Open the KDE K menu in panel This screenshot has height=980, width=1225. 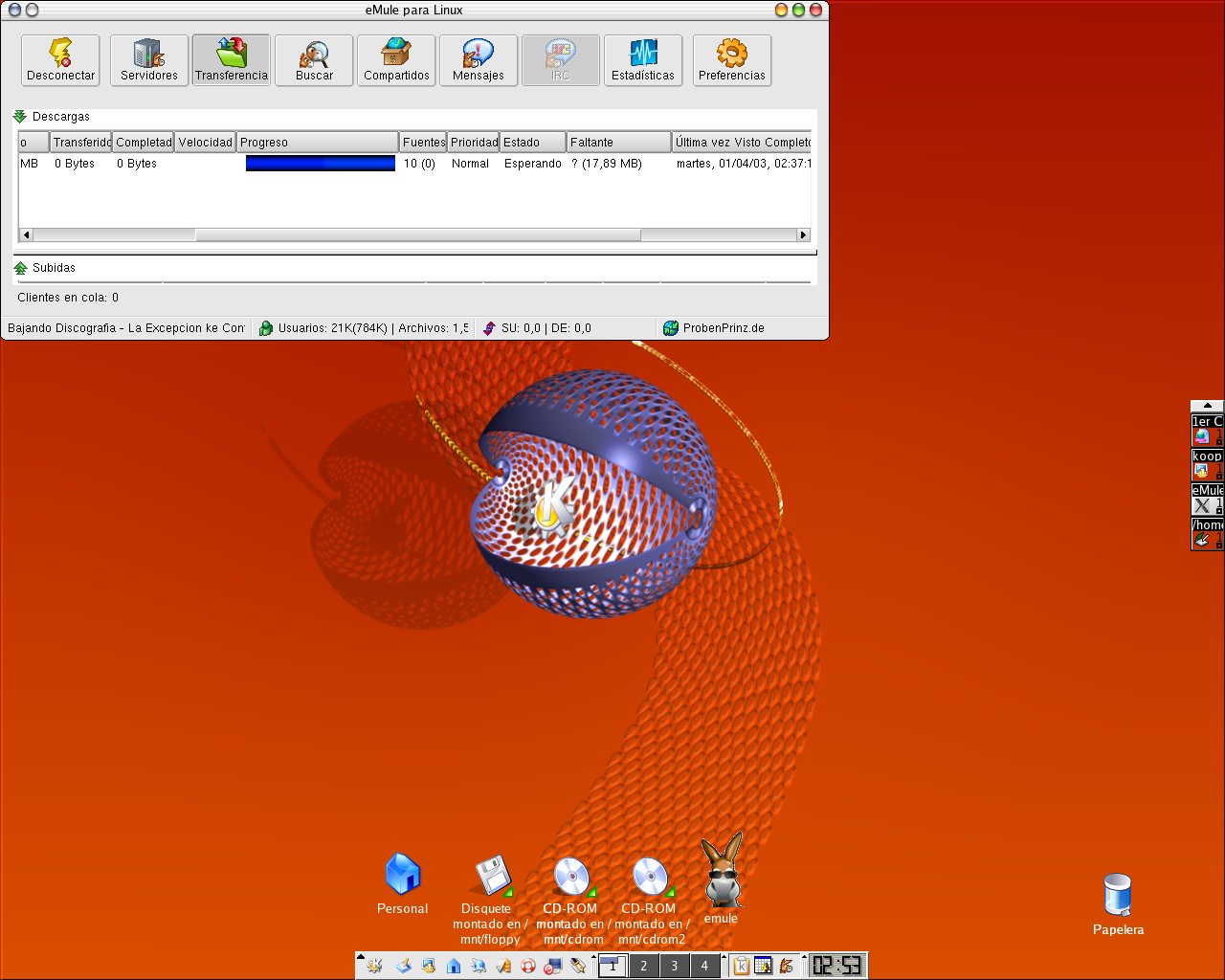(375, 966)
